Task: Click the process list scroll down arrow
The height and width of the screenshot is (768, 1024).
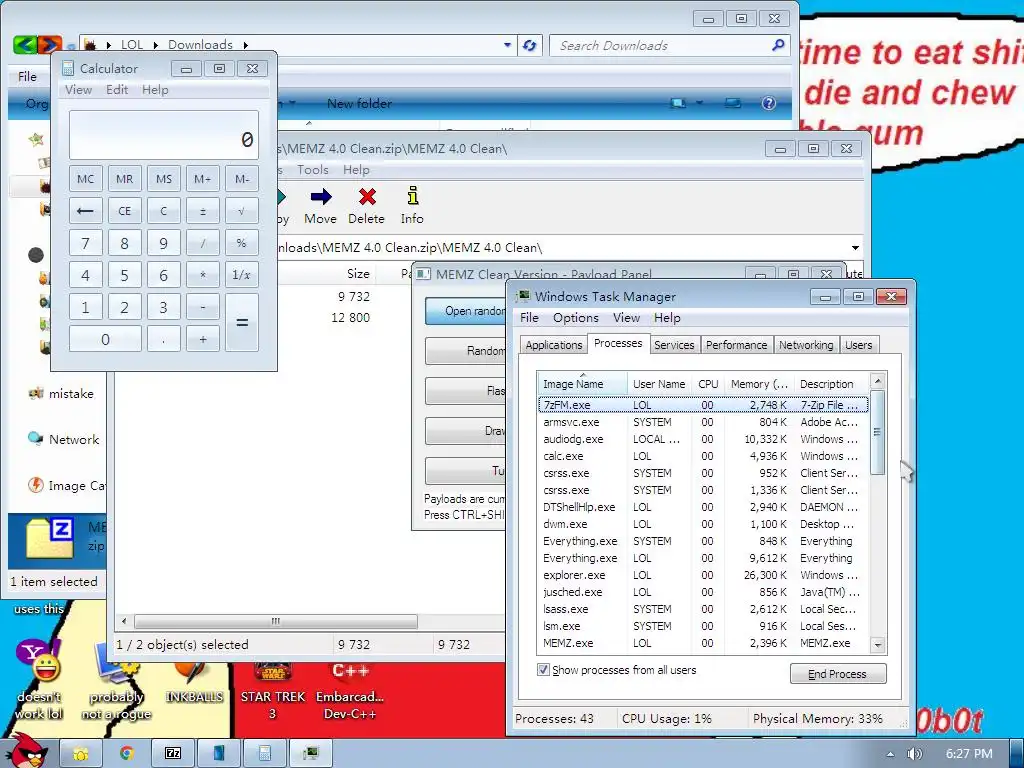Action: pos(878,645)
